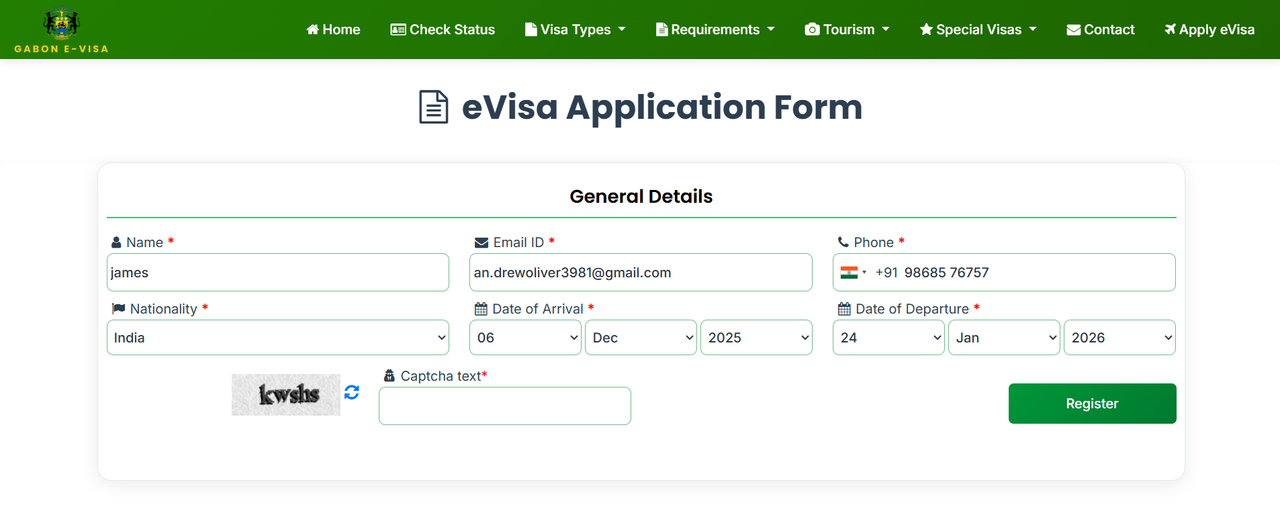Expand the Requirements menu
Viewport: 1280px width, 513px height.
(x=715, y=29)
